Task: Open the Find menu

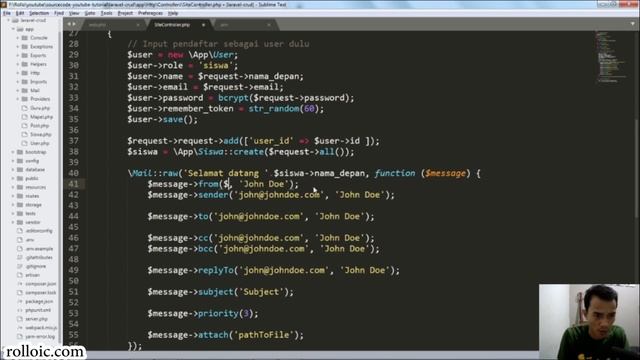Action: [59, 13]
